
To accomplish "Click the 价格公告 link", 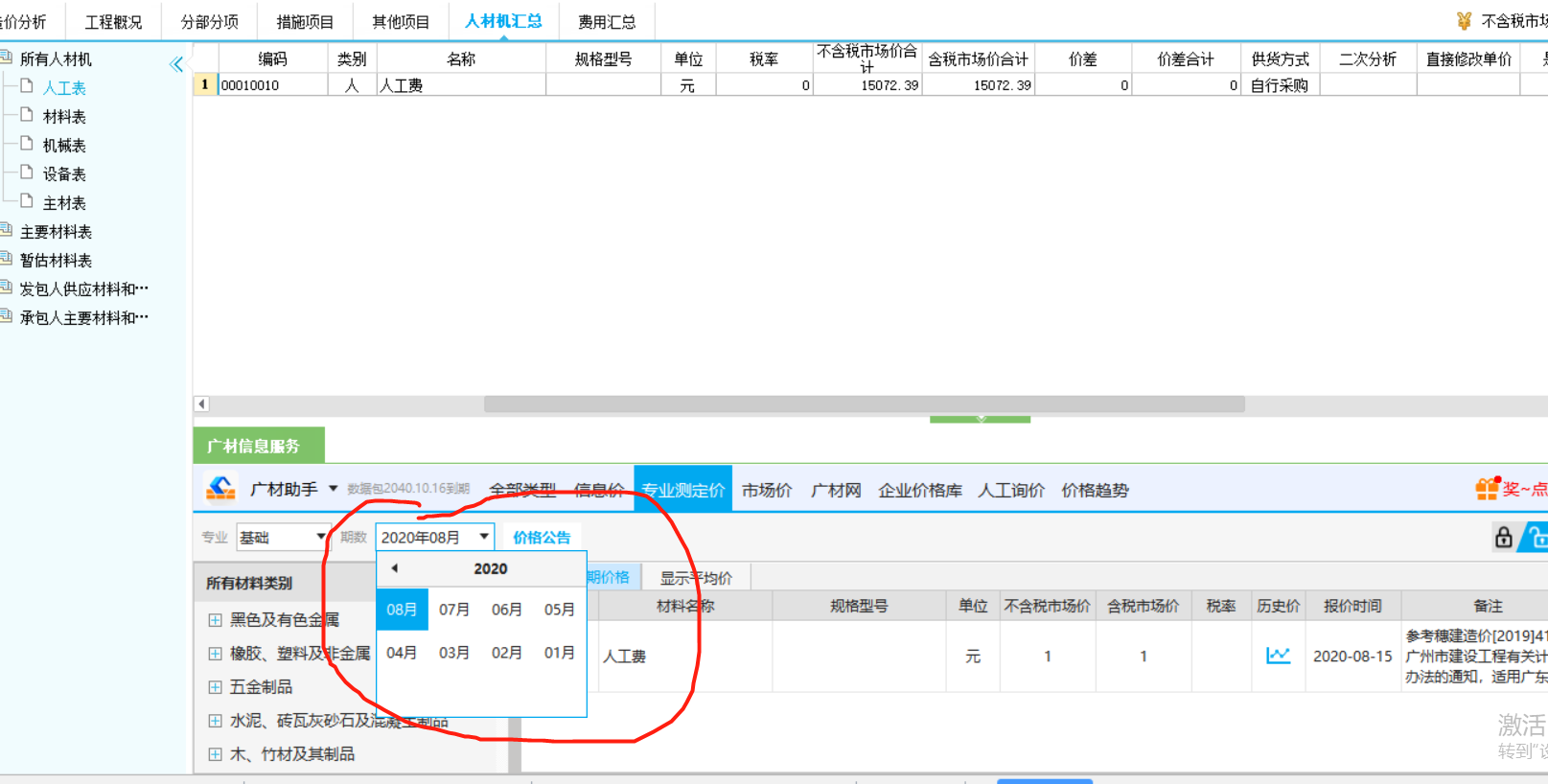I will (x=542, y=537).
